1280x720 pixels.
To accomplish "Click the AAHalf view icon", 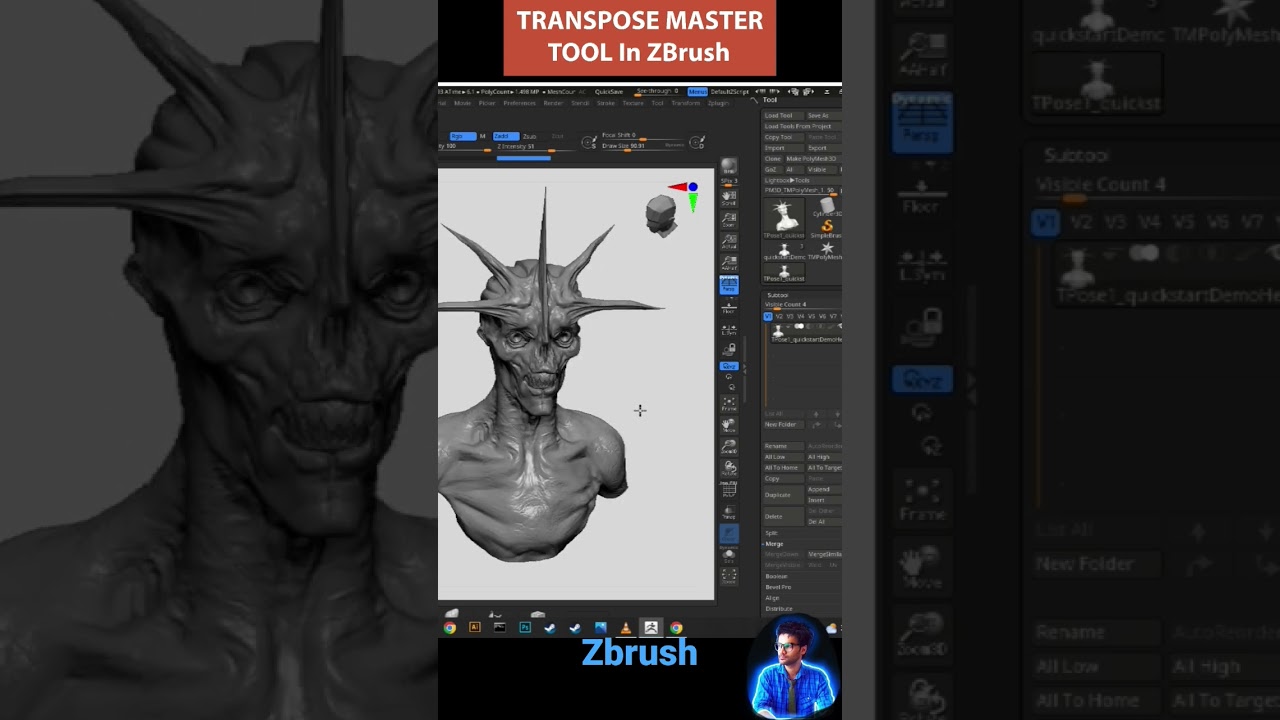I will (729, 263).
